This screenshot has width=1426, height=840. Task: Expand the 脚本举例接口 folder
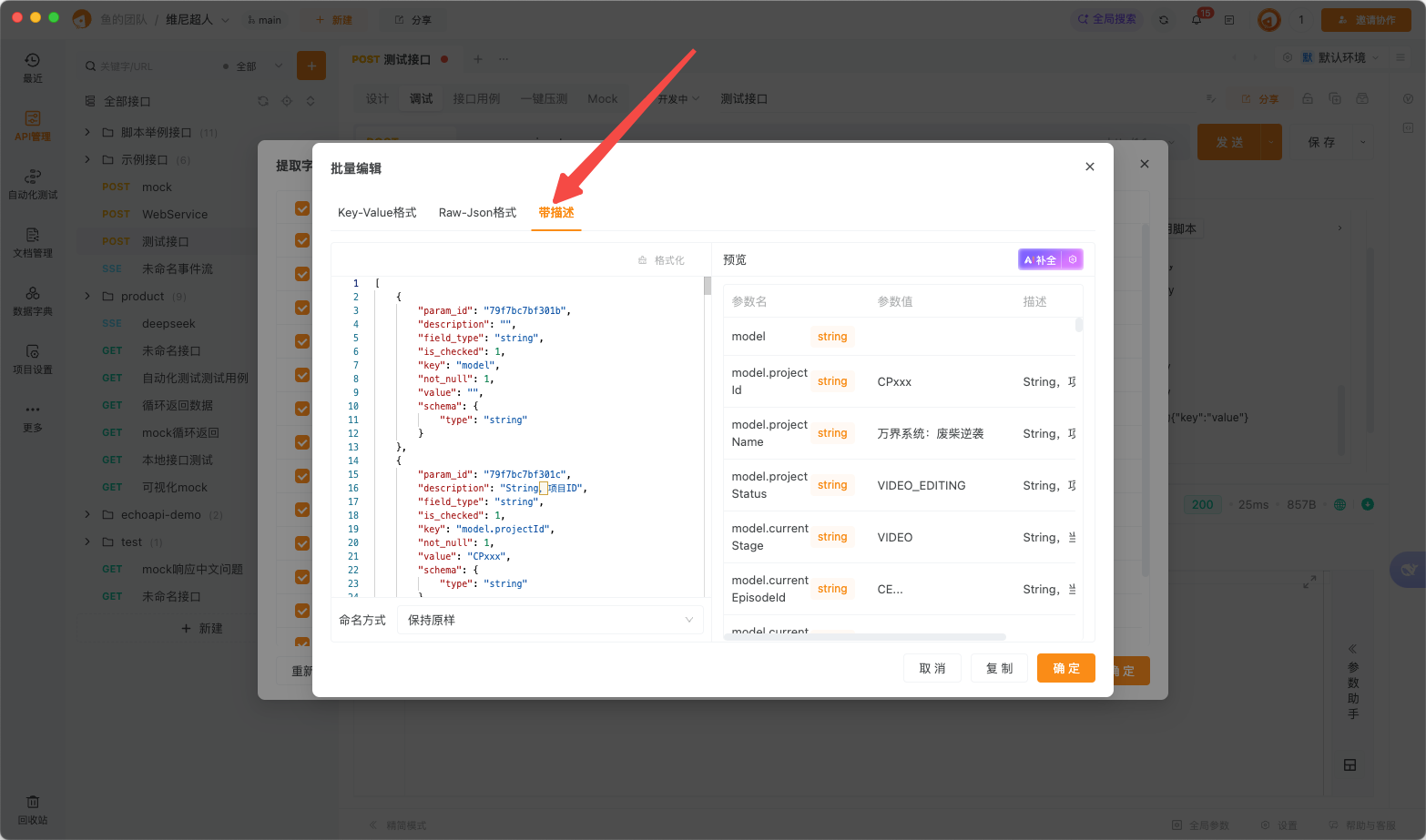[x=87, y=132]
